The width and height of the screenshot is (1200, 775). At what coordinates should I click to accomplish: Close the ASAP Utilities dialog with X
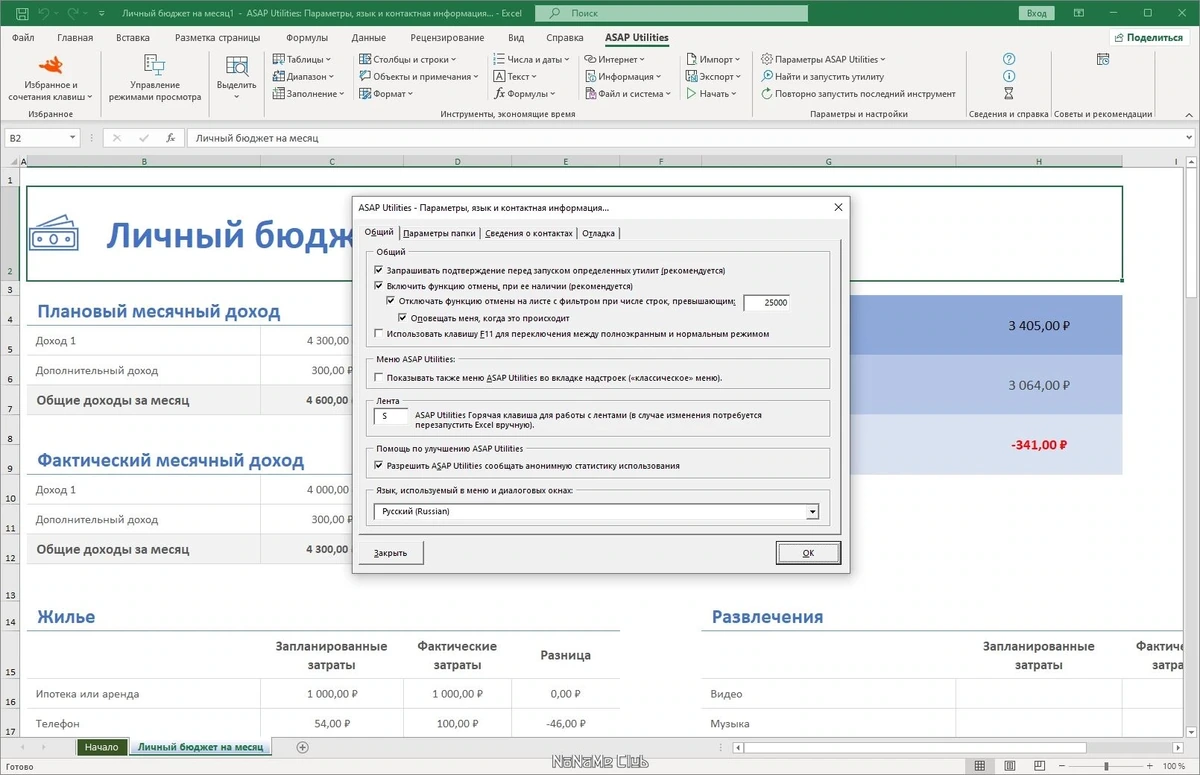(x=838, y=207)
